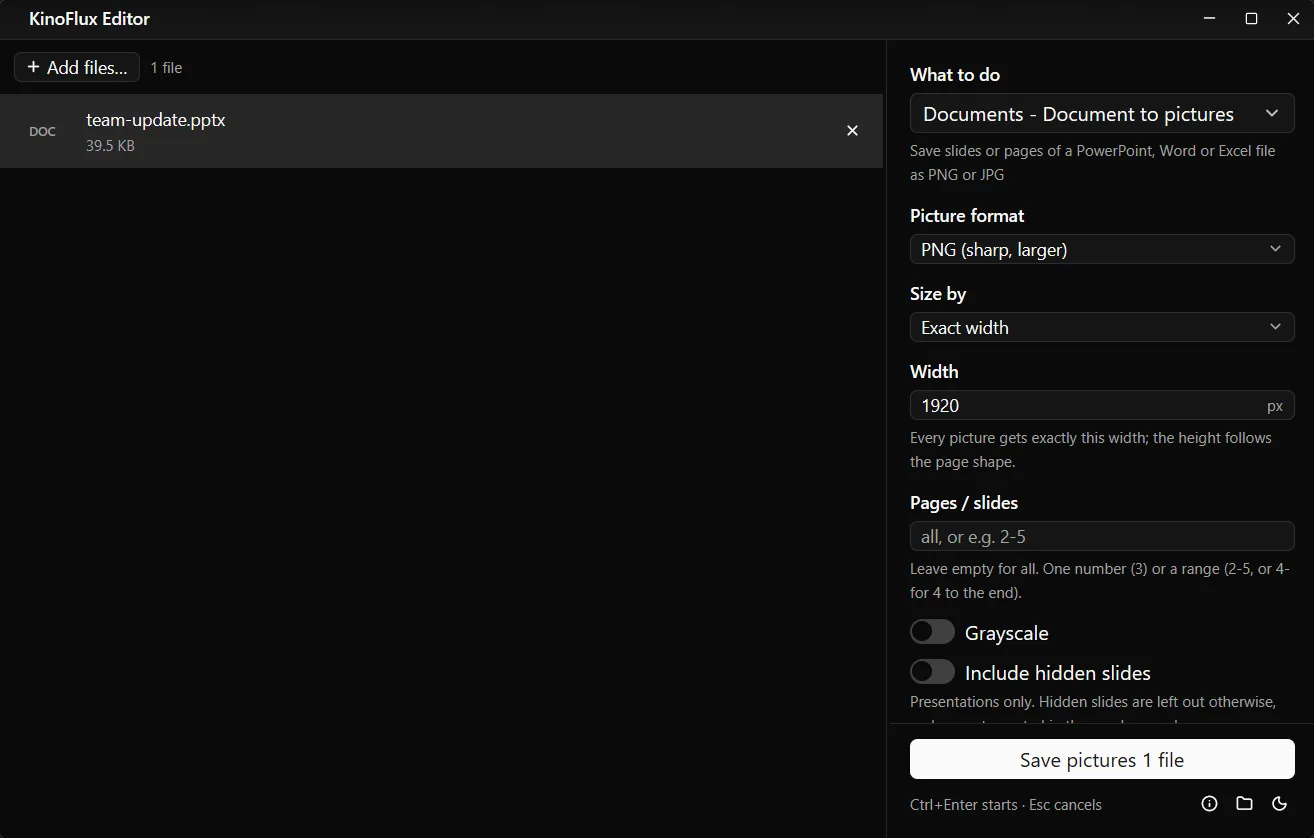Click the Pages / slides range field
Viewport: 1314px width, 838px height.
click(x=1102, y=536)
